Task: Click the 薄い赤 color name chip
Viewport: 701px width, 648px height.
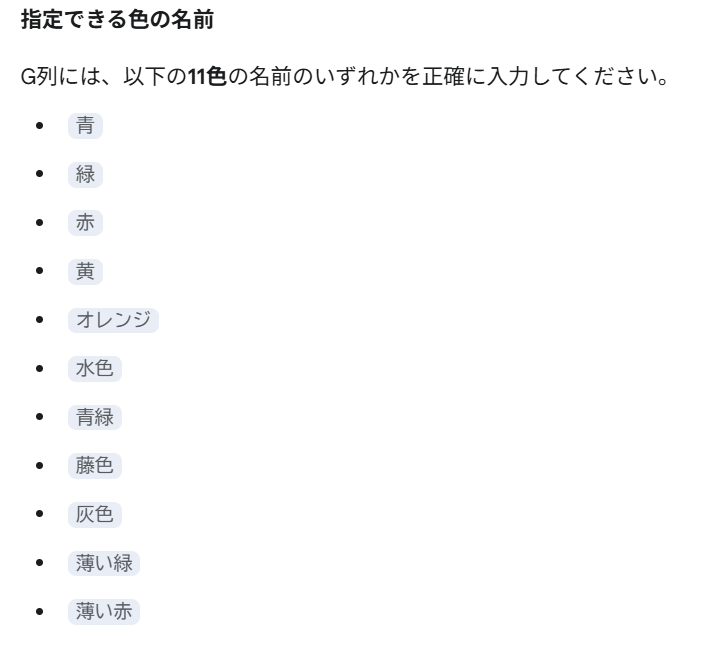Action: pyautogui.click(x=104, y=609)
